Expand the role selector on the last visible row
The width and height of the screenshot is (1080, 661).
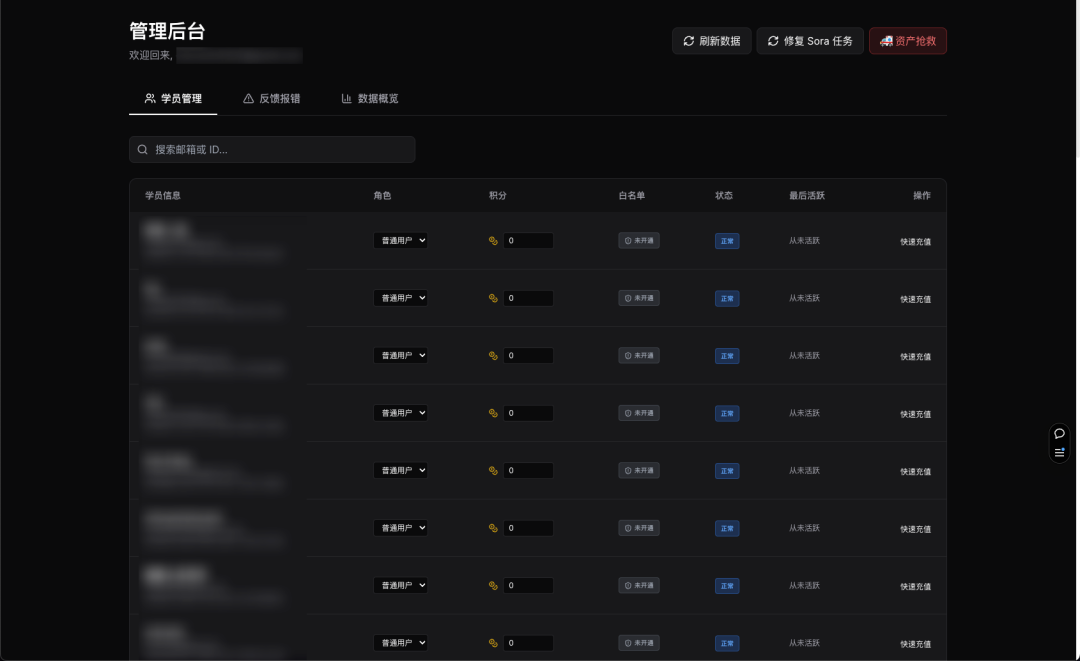click(401, 643)
